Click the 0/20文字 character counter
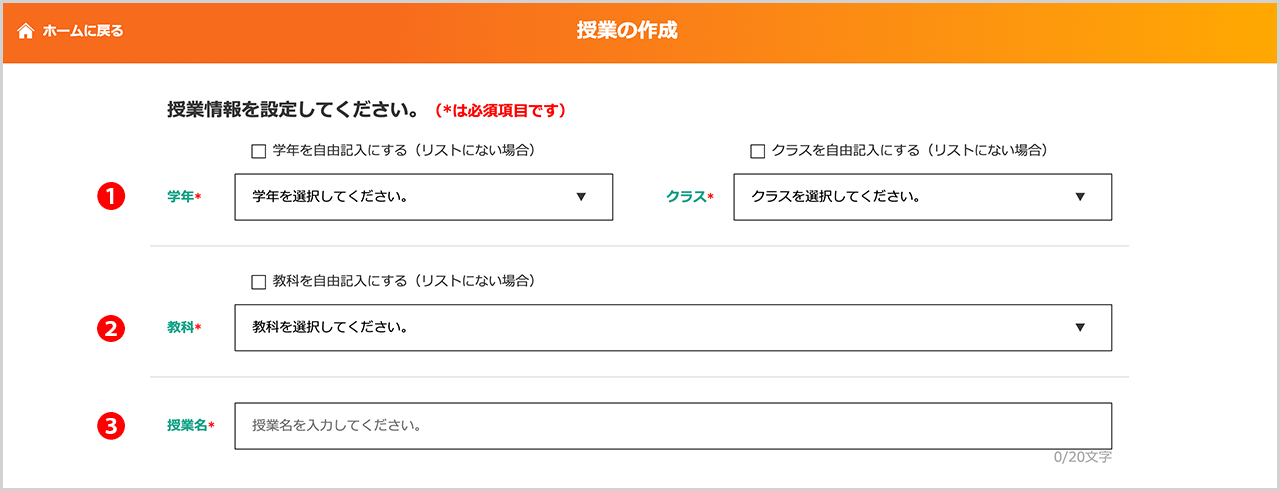 [1082, 457]
